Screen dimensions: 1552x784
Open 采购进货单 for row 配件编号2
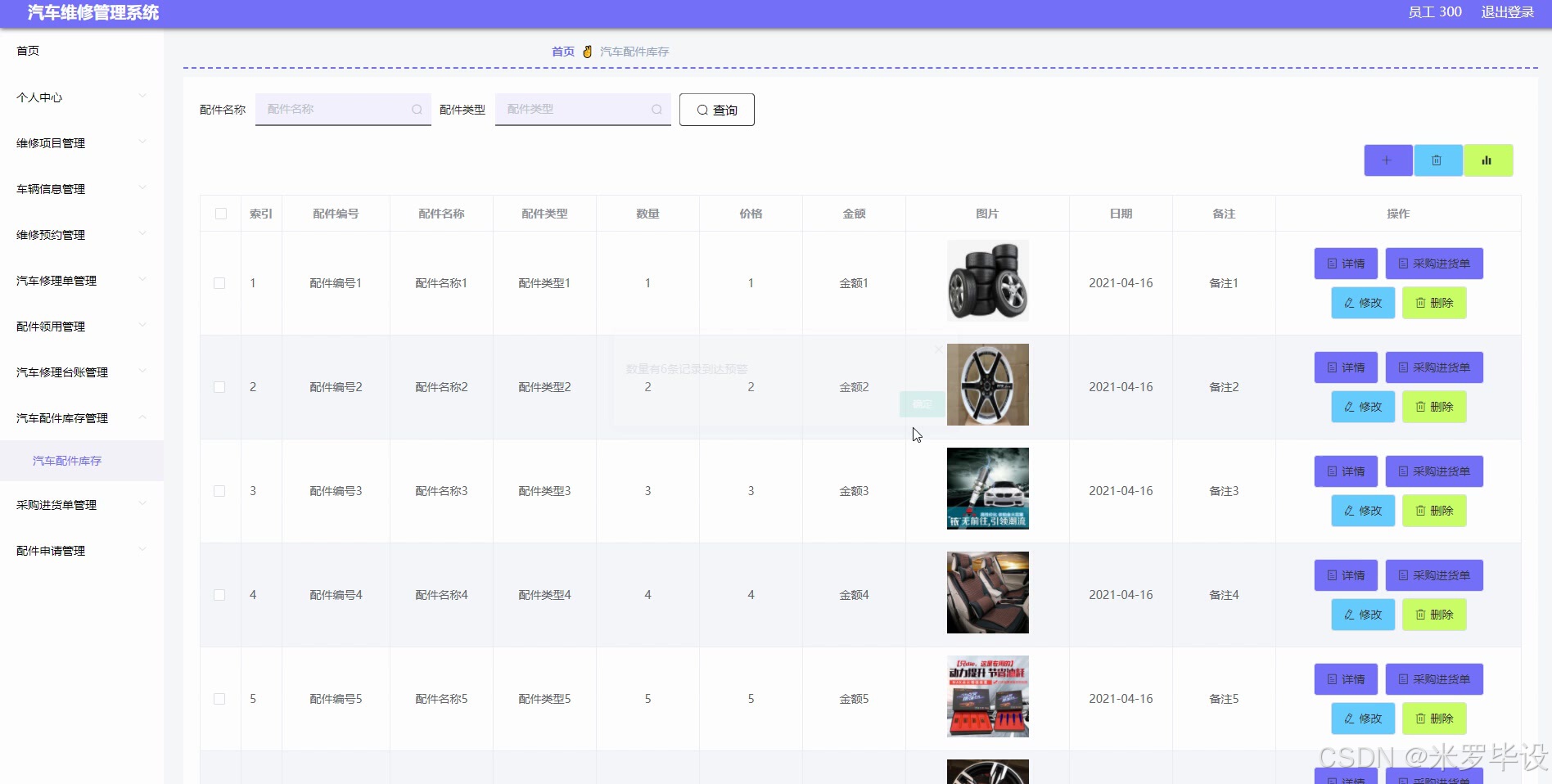(x=1434, y=367)
